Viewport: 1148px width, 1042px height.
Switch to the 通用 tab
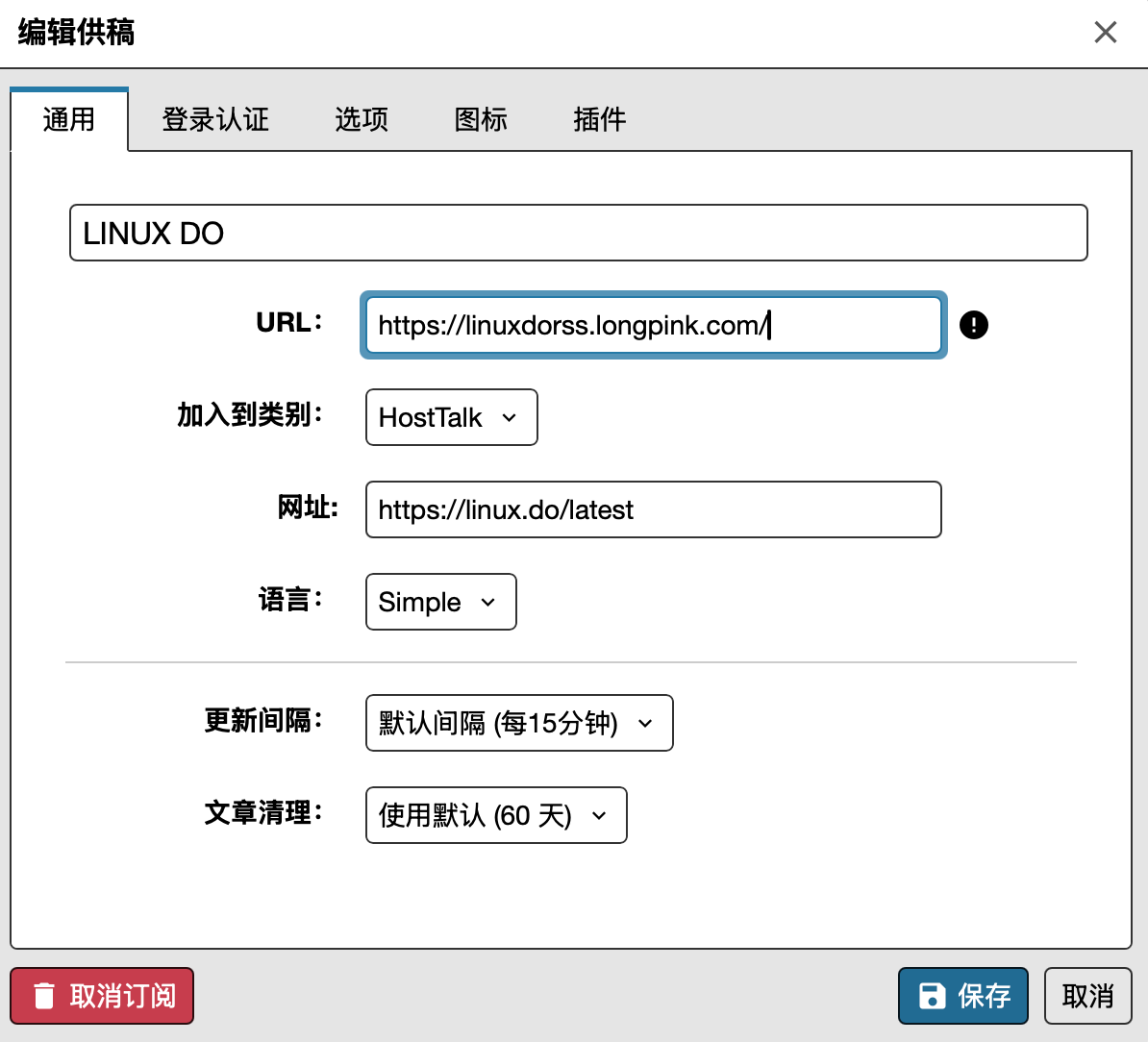click(69, 119)
